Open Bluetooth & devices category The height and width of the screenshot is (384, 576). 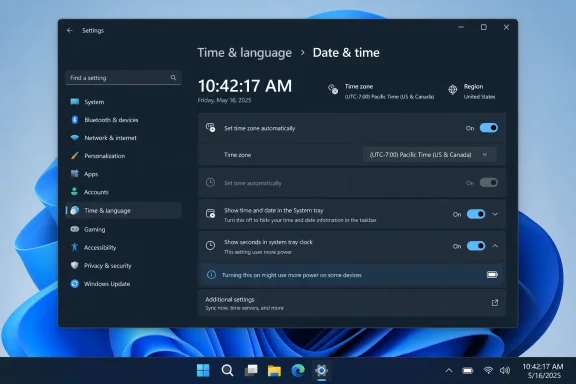tap(123, 120)
